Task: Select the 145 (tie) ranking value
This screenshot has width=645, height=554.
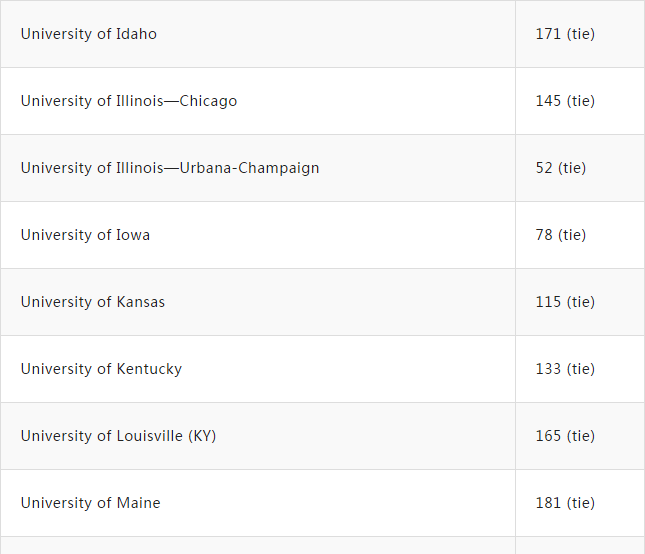Action: click(565, 101)
